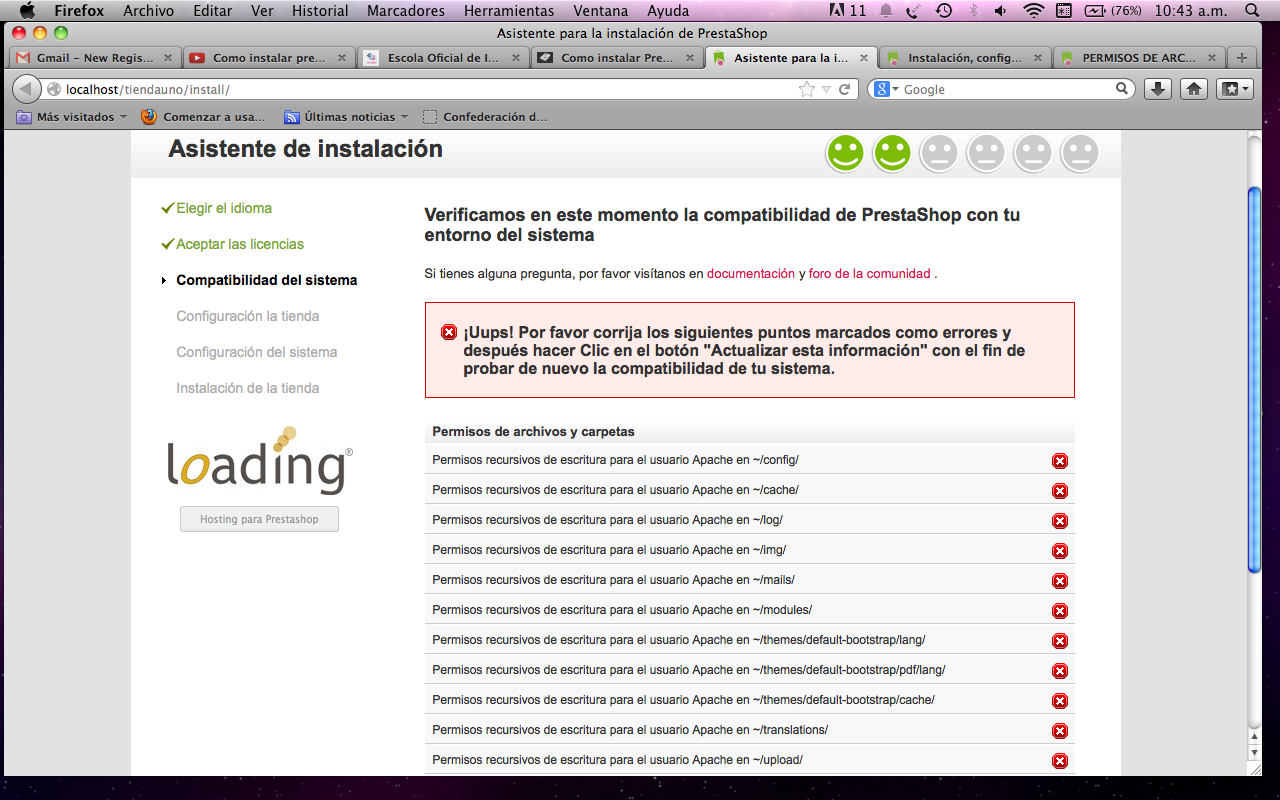Click the error icon for ~/translations/ row
This screenshot has width=1280, height=800.
1060,731
